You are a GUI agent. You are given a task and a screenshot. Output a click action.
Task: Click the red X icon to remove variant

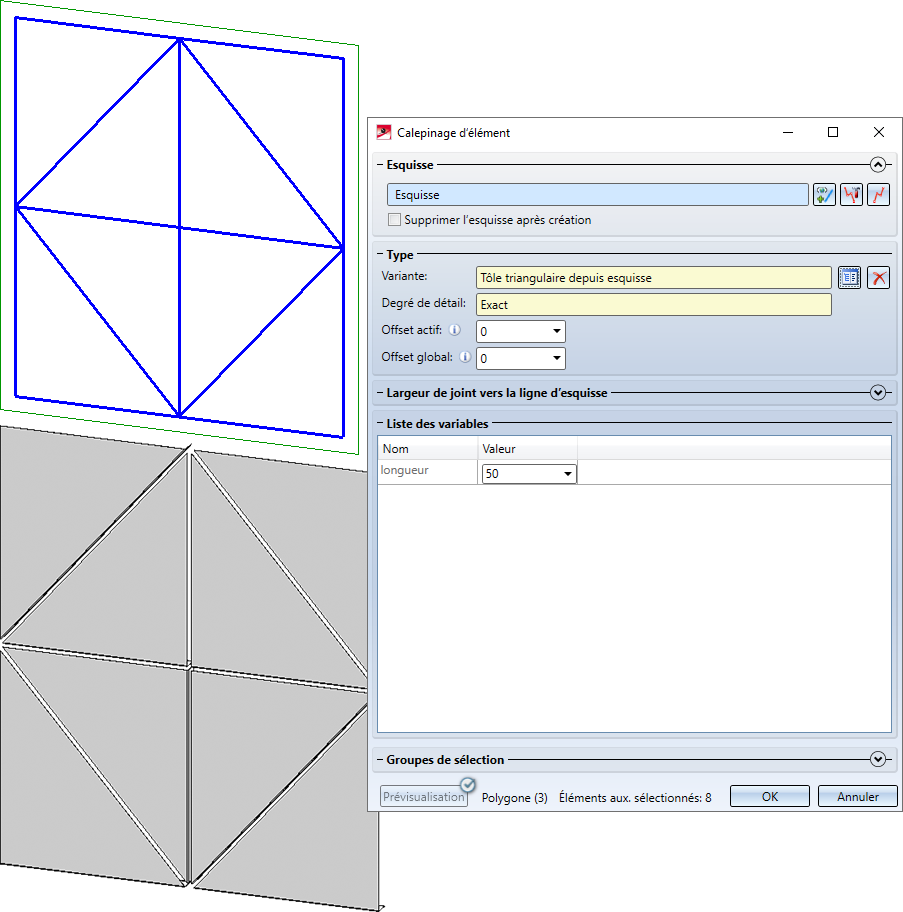pyautogui.click(x=878, y=278)
